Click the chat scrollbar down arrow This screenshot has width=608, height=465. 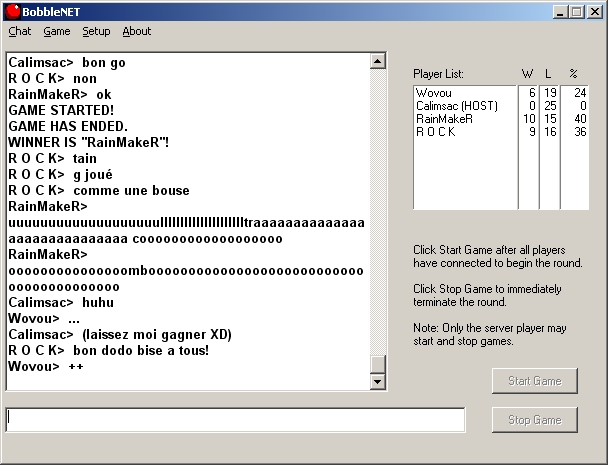click(378, 382)
